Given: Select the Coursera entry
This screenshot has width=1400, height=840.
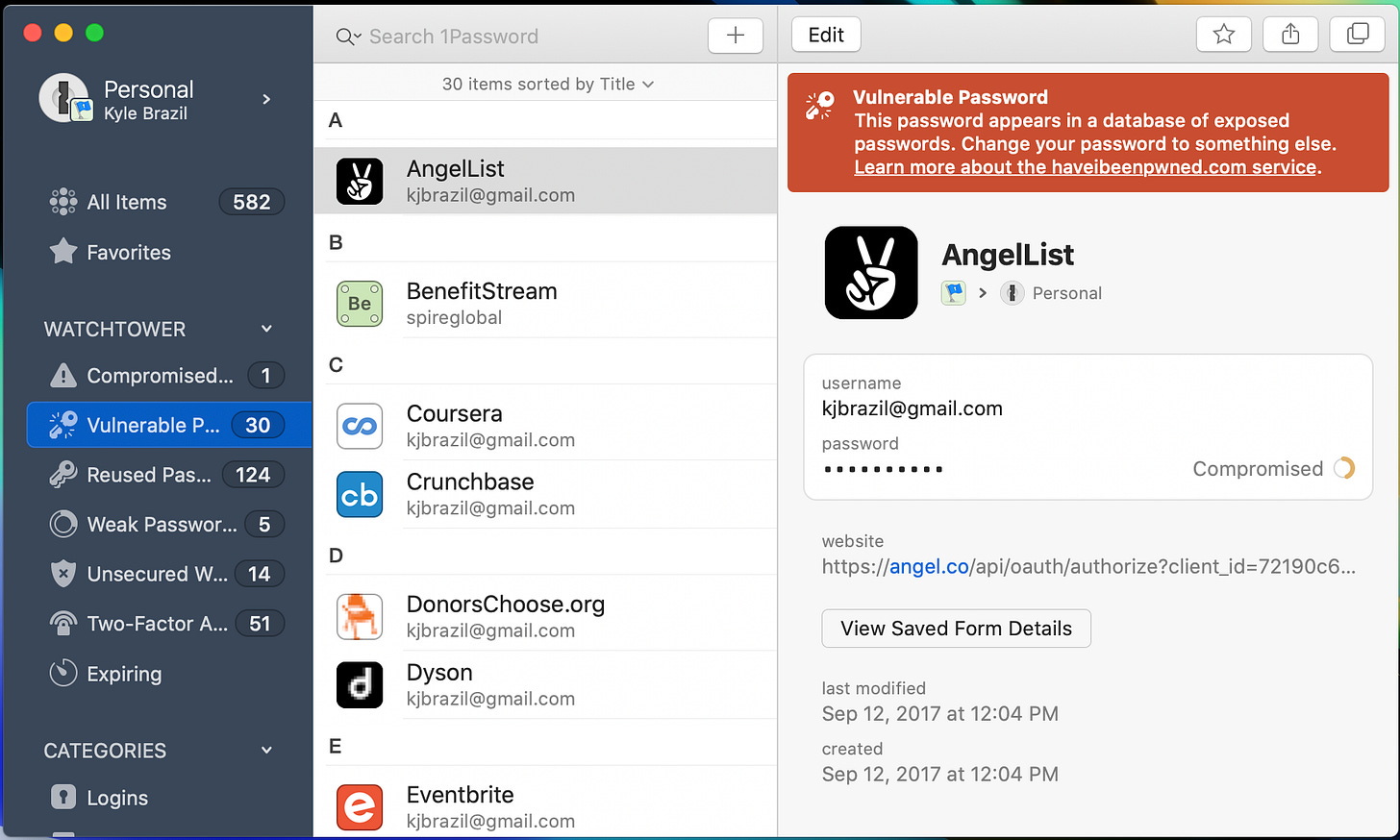Looking at the screenshot, I should (x=545, y=426).
